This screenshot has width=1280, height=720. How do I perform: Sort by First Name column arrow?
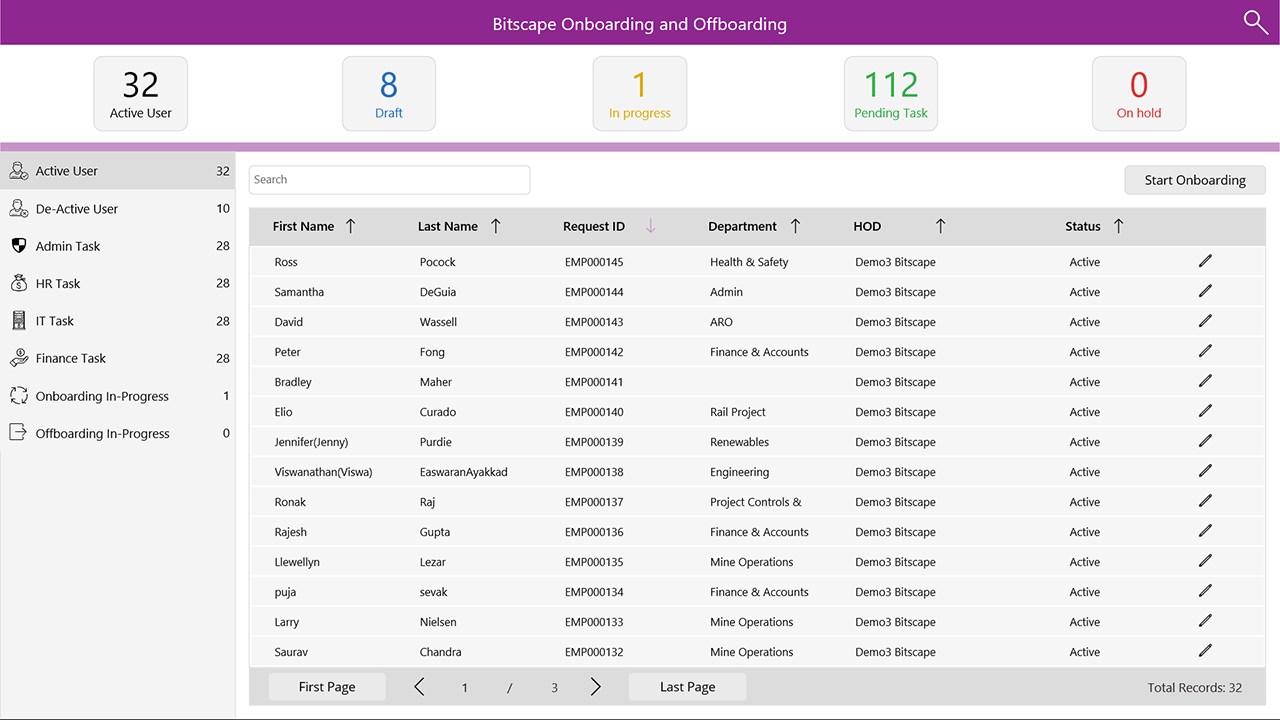350,226
